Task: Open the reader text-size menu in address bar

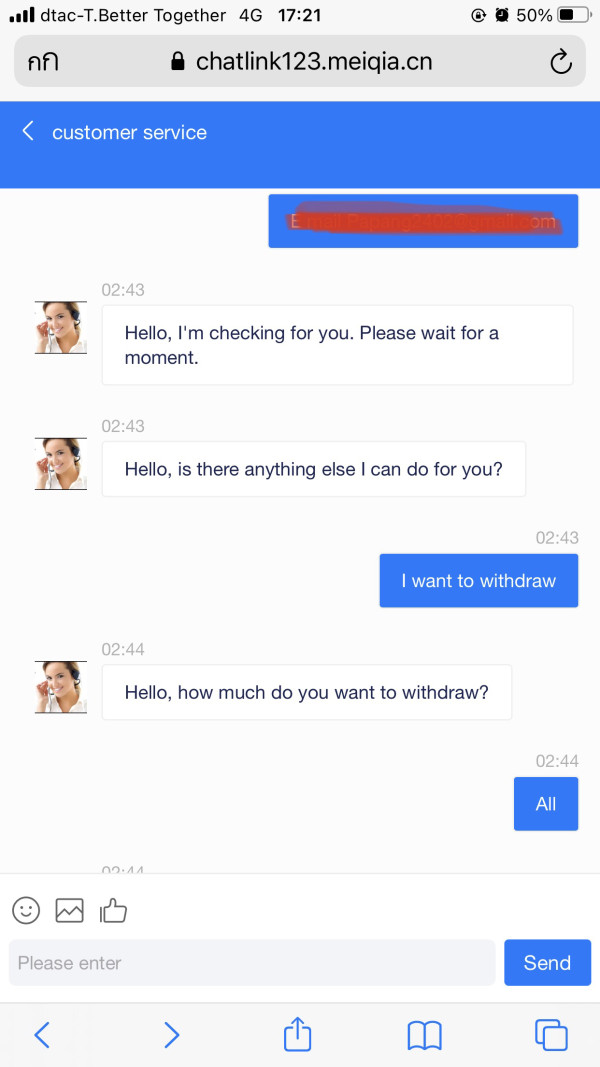Action: tap(43, 62)
